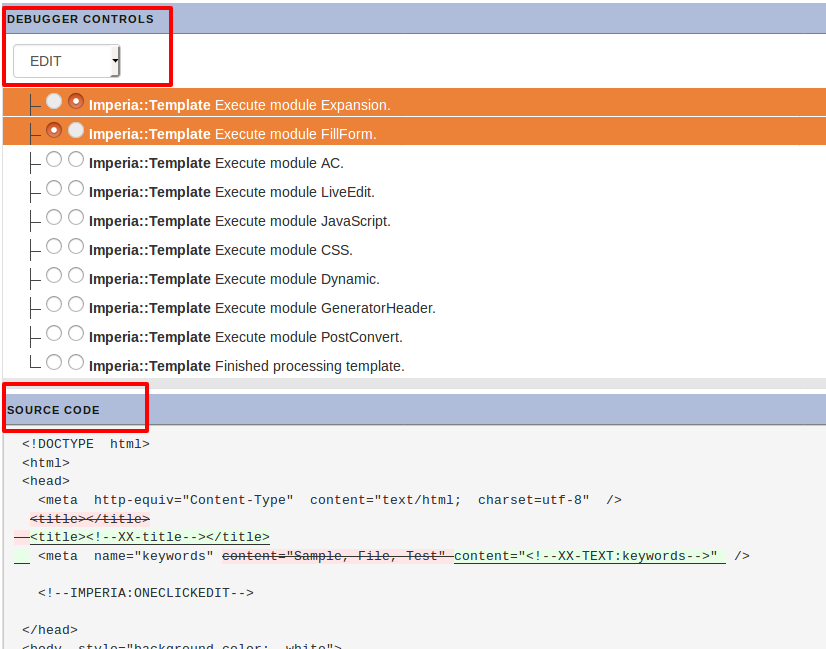This screenshot has height=649, width=826.
Task: Select second radio button for GeneratorHeader module
Action: click(x=76, y=304)
